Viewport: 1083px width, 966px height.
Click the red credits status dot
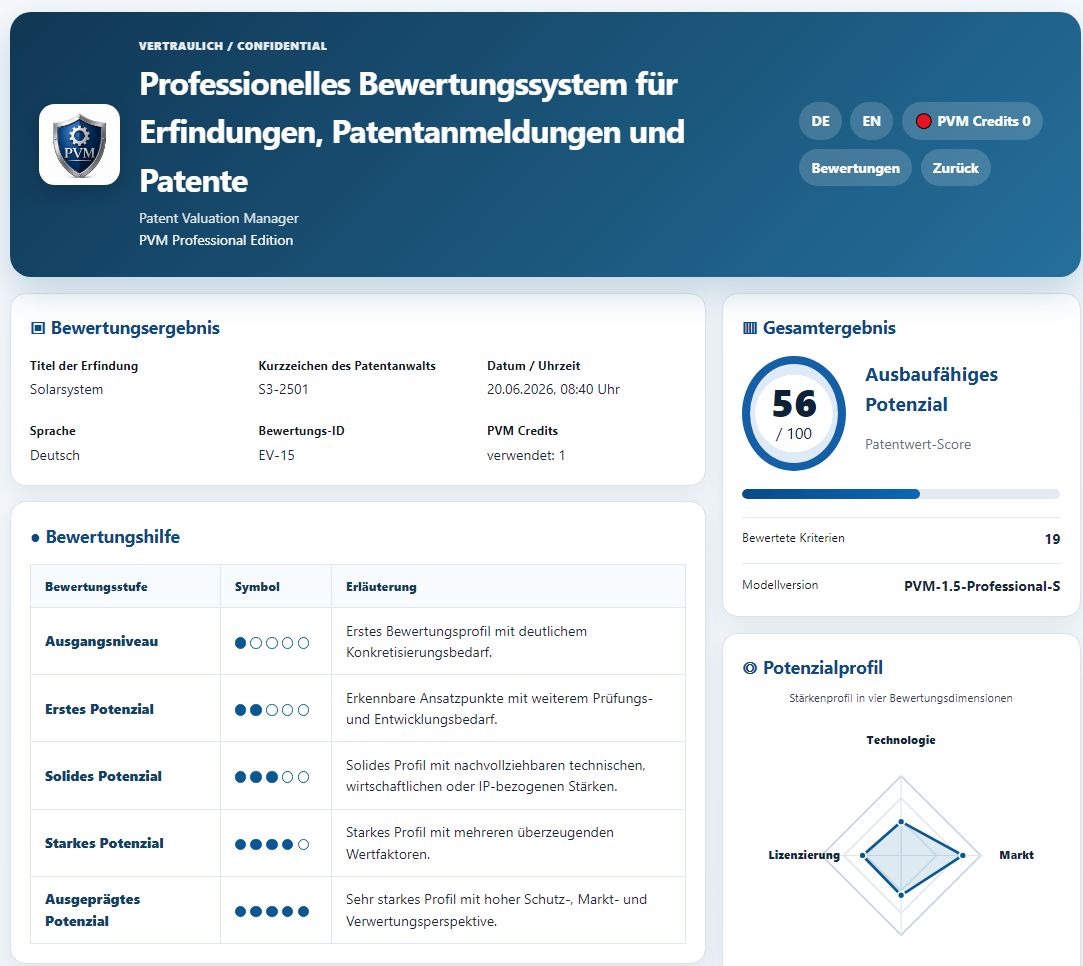tap(923, 121)
